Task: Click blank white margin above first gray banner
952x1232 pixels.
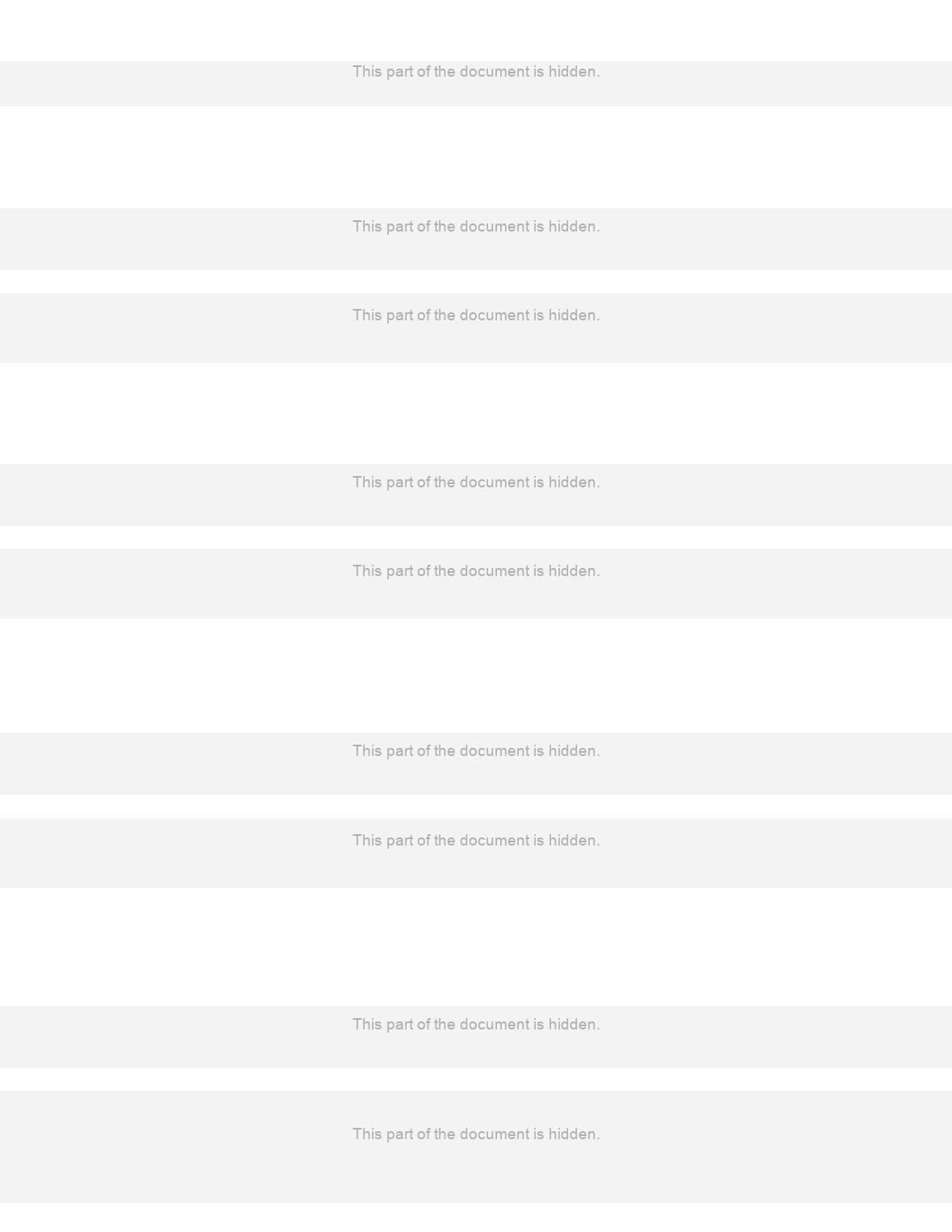Action: 476,31
